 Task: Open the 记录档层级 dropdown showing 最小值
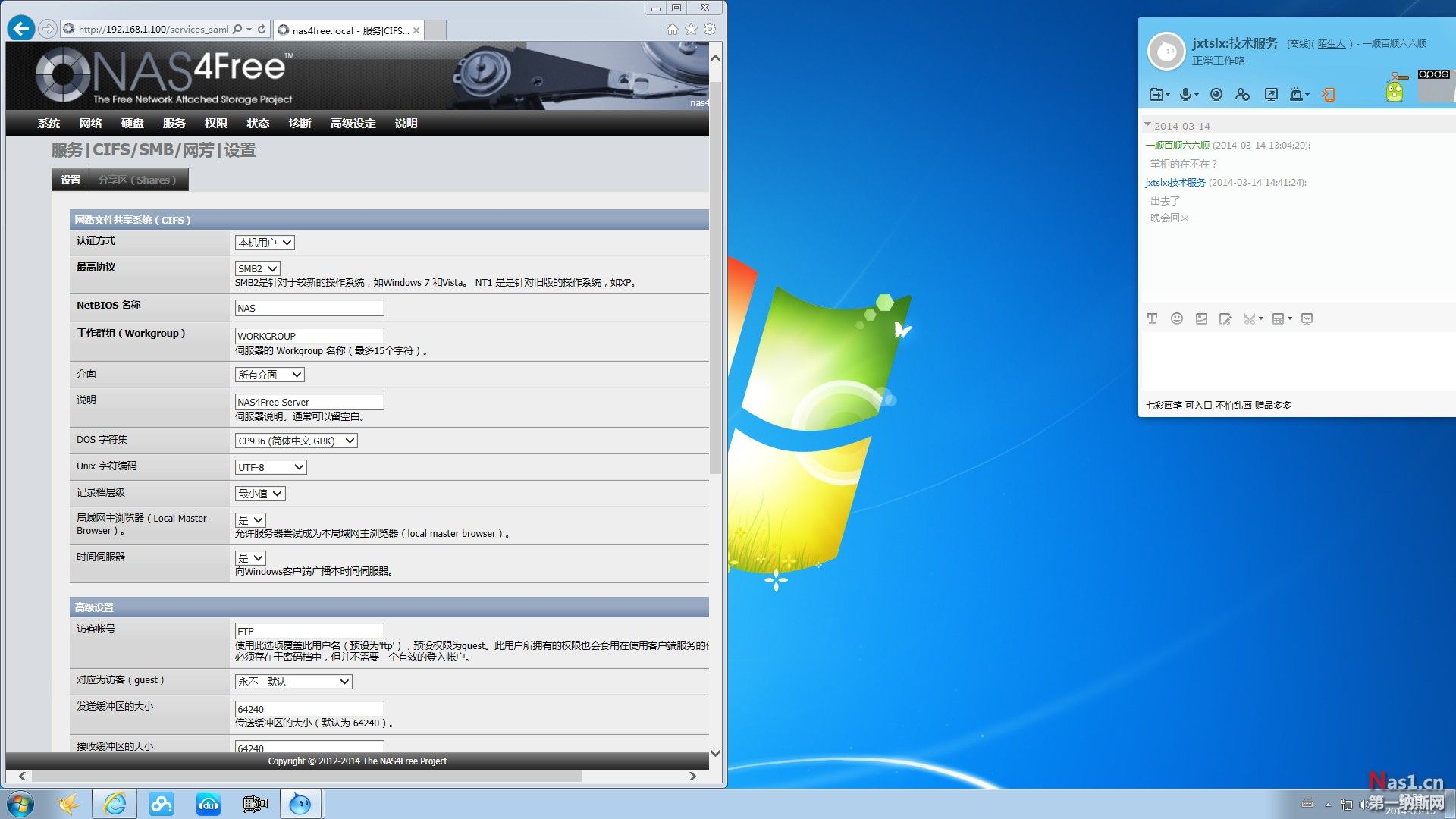point(260,494)
